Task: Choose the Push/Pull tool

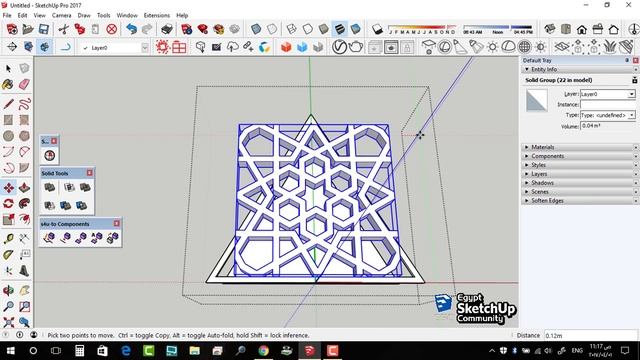Action: tap(24, 188)
